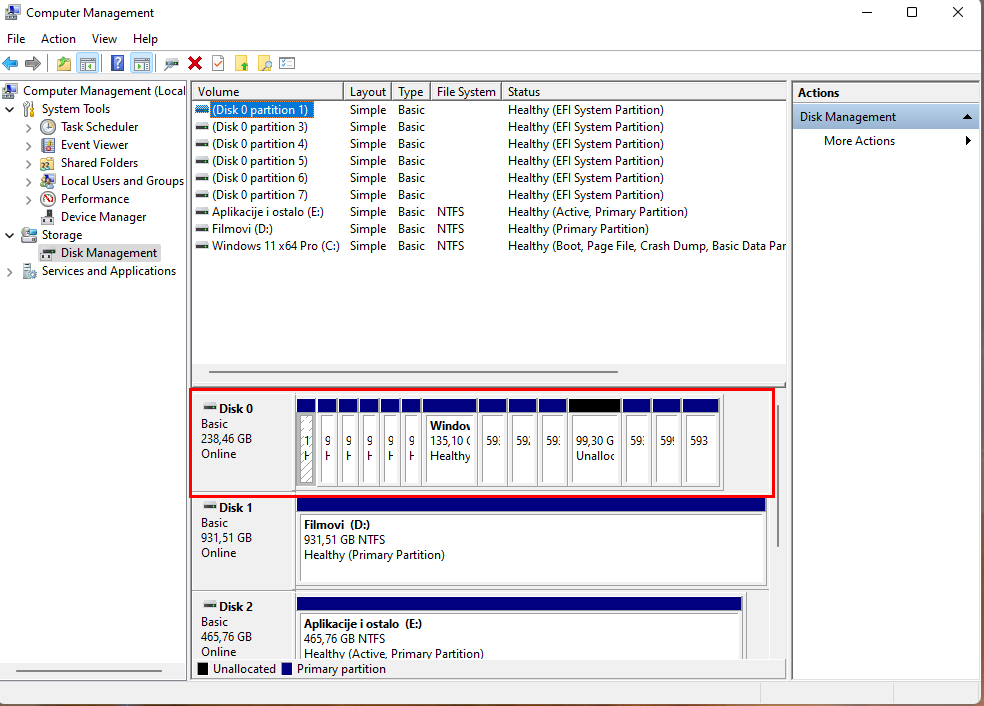Viewport: 984px width, 706px height.
Task: Select Computer Management (Local) root node
Action: tap(104, 91)
